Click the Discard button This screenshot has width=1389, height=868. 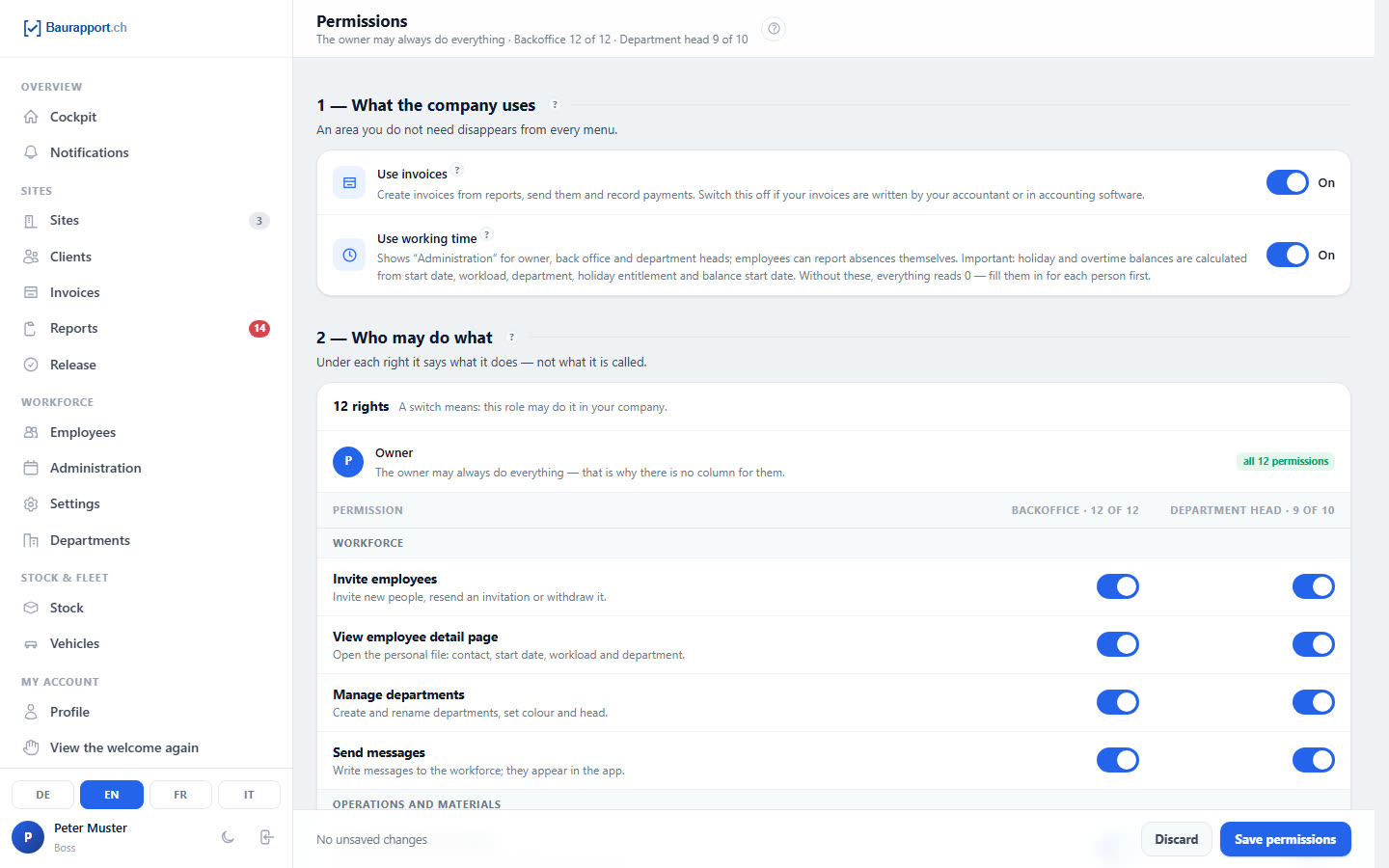point(1177,839)
